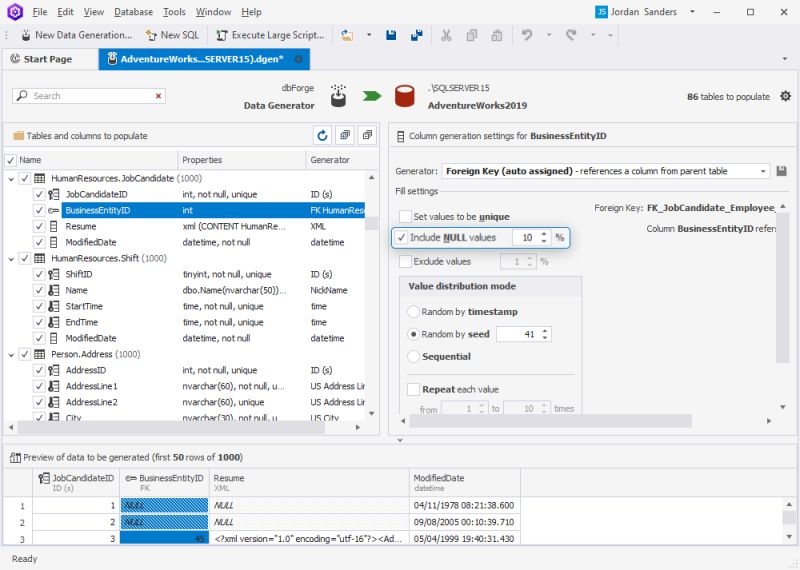Click the HumanResources.JobCandidate table icon

coord(40,178)
